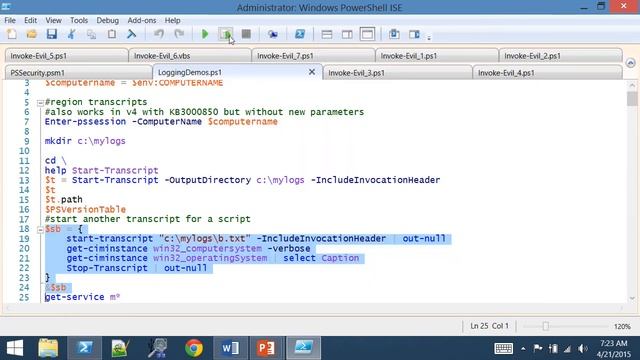Clear the console pane icon
640x360 pixels.
pos(131,34)
